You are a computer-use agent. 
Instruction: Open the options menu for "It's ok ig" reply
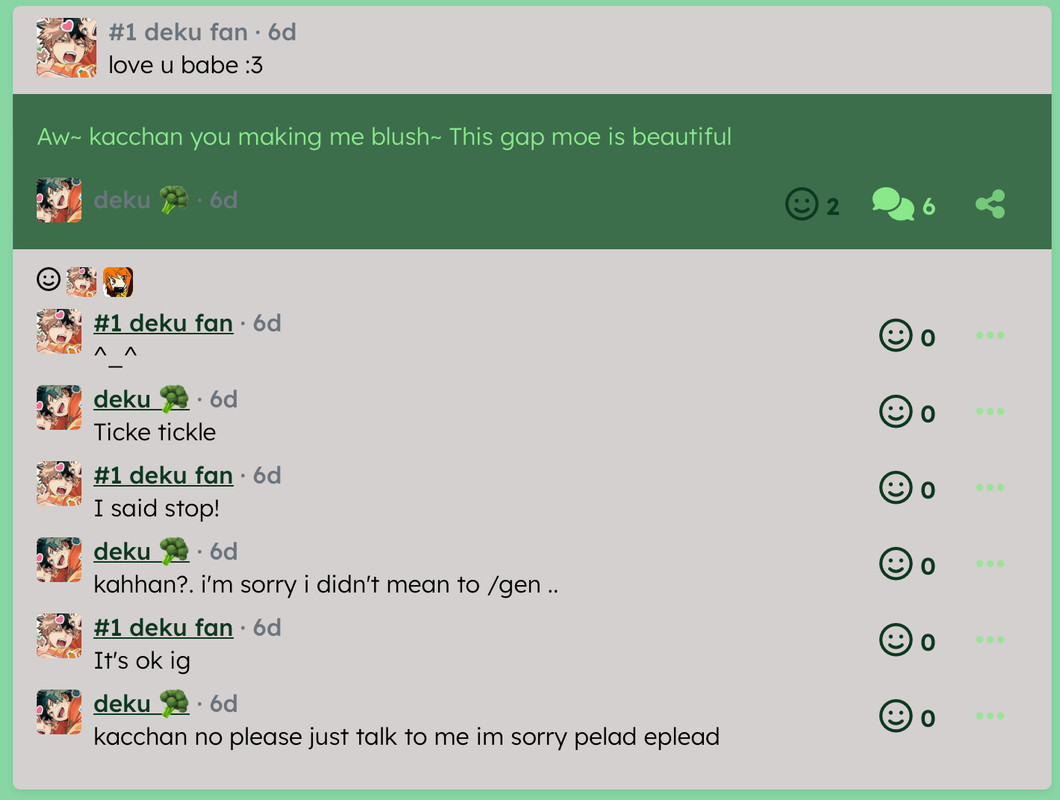(990, 640)
